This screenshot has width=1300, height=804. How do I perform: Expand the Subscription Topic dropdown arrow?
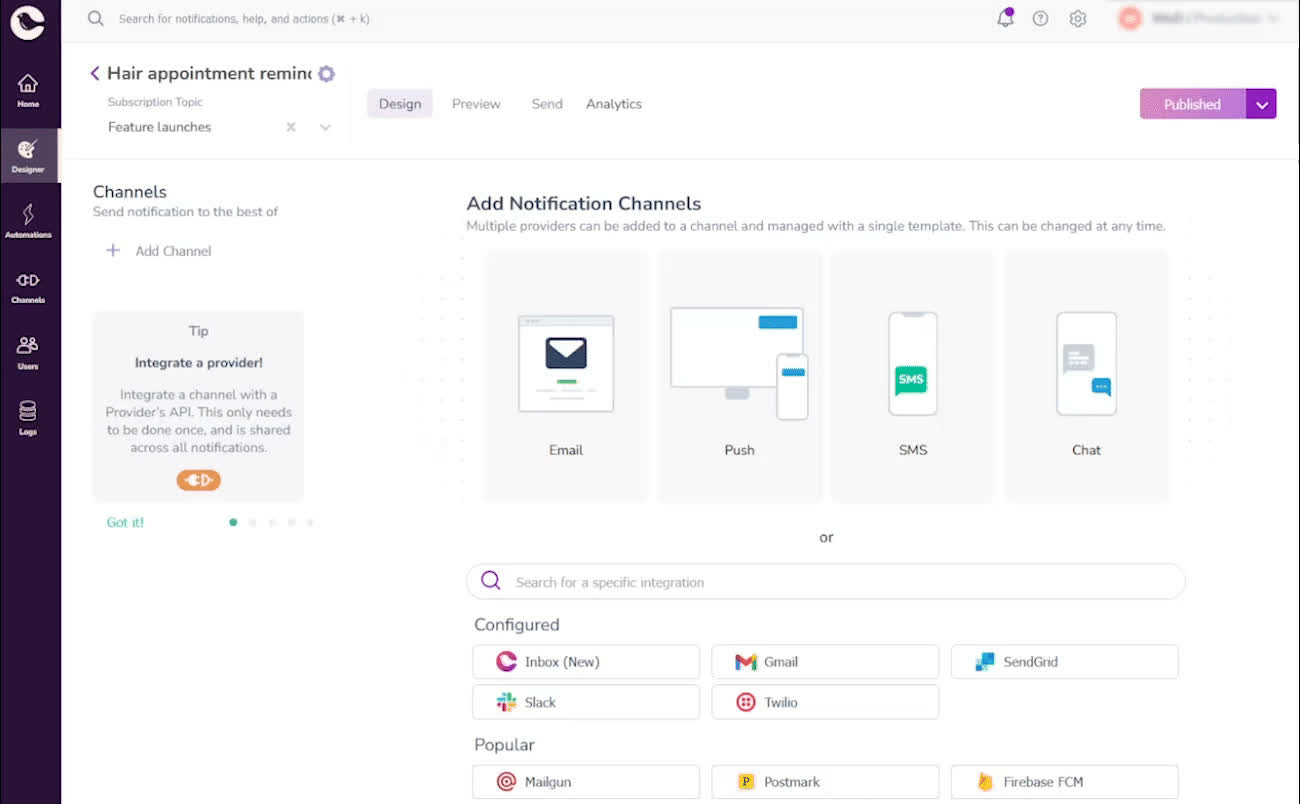325,127
